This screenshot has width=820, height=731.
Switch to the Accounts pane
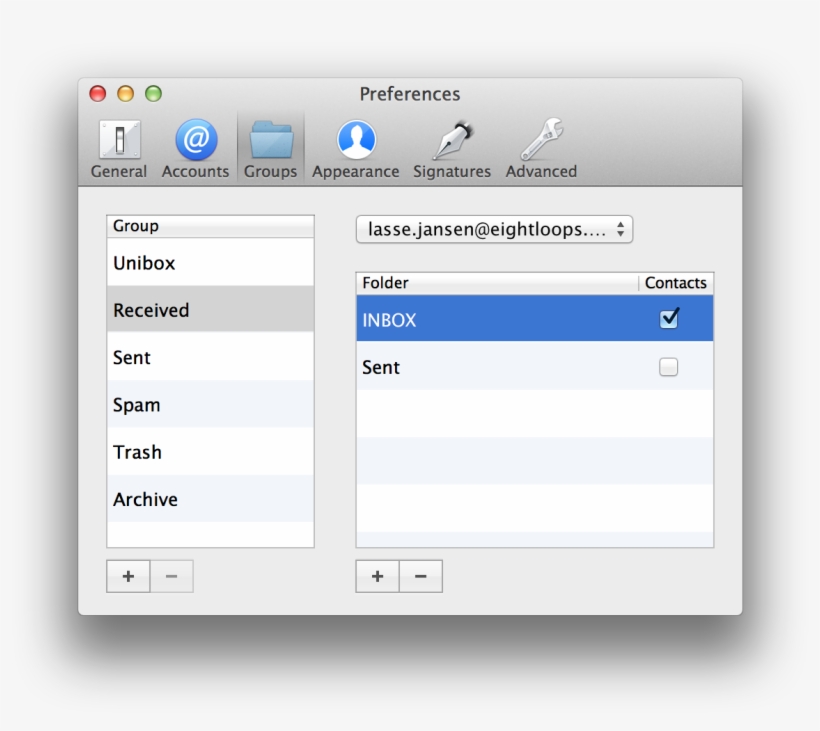[x=195, y=143]
